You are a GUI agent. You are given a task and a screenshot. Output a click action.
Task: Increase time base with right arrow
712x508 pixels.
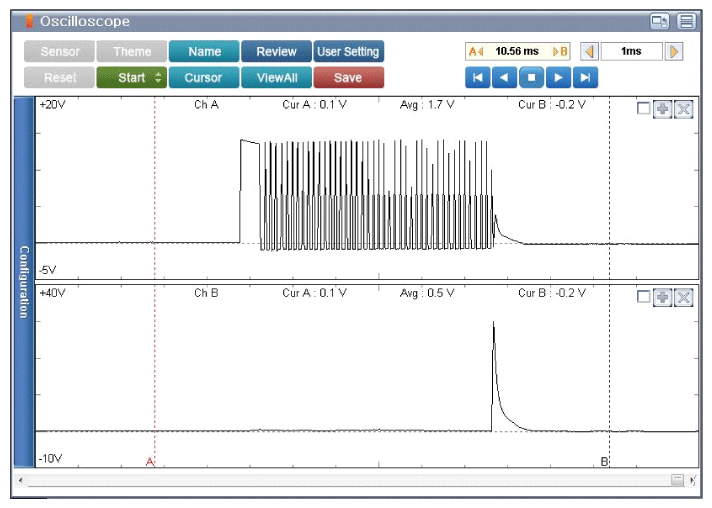(674, 51)
